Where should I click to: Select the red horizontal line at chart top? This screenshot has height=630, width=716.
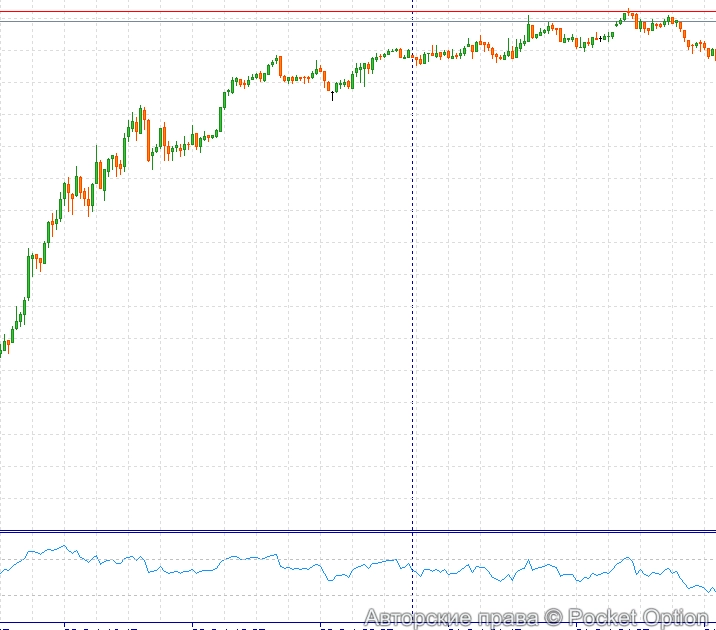[x=300, y=12]
